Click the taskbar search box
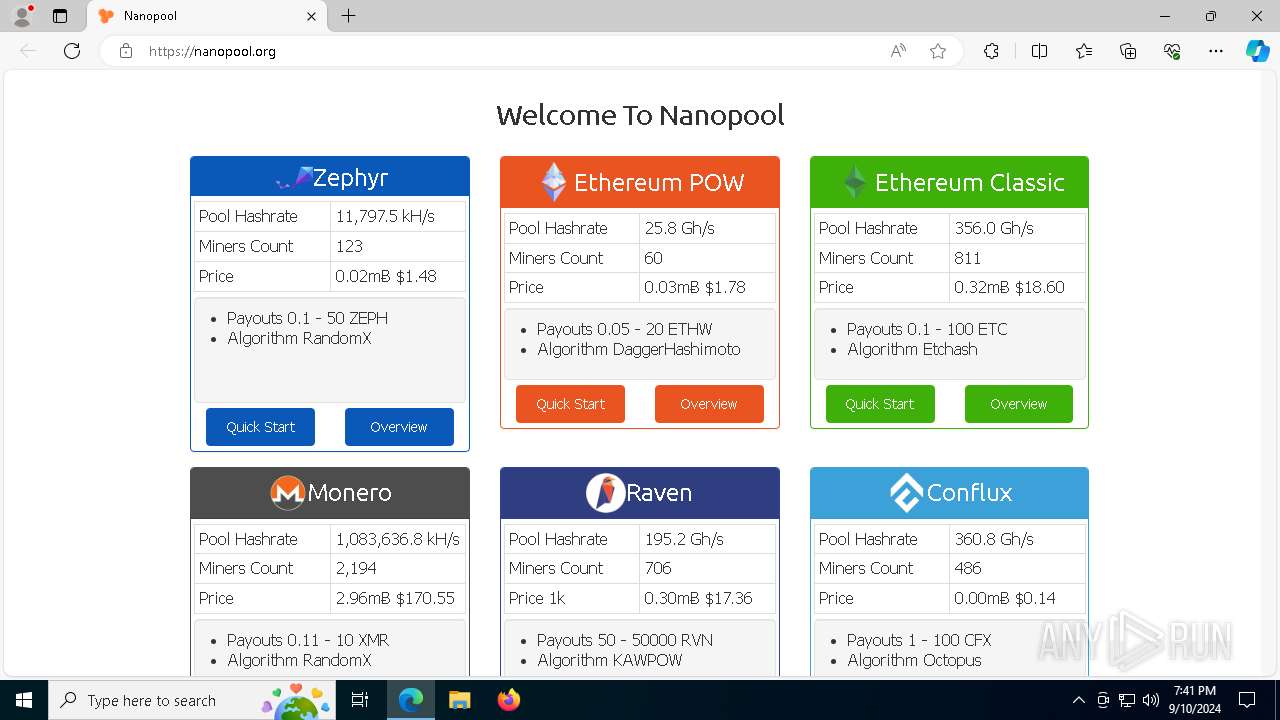The image size is (1280, 720). pyautogui.click(x=192, y=700)
